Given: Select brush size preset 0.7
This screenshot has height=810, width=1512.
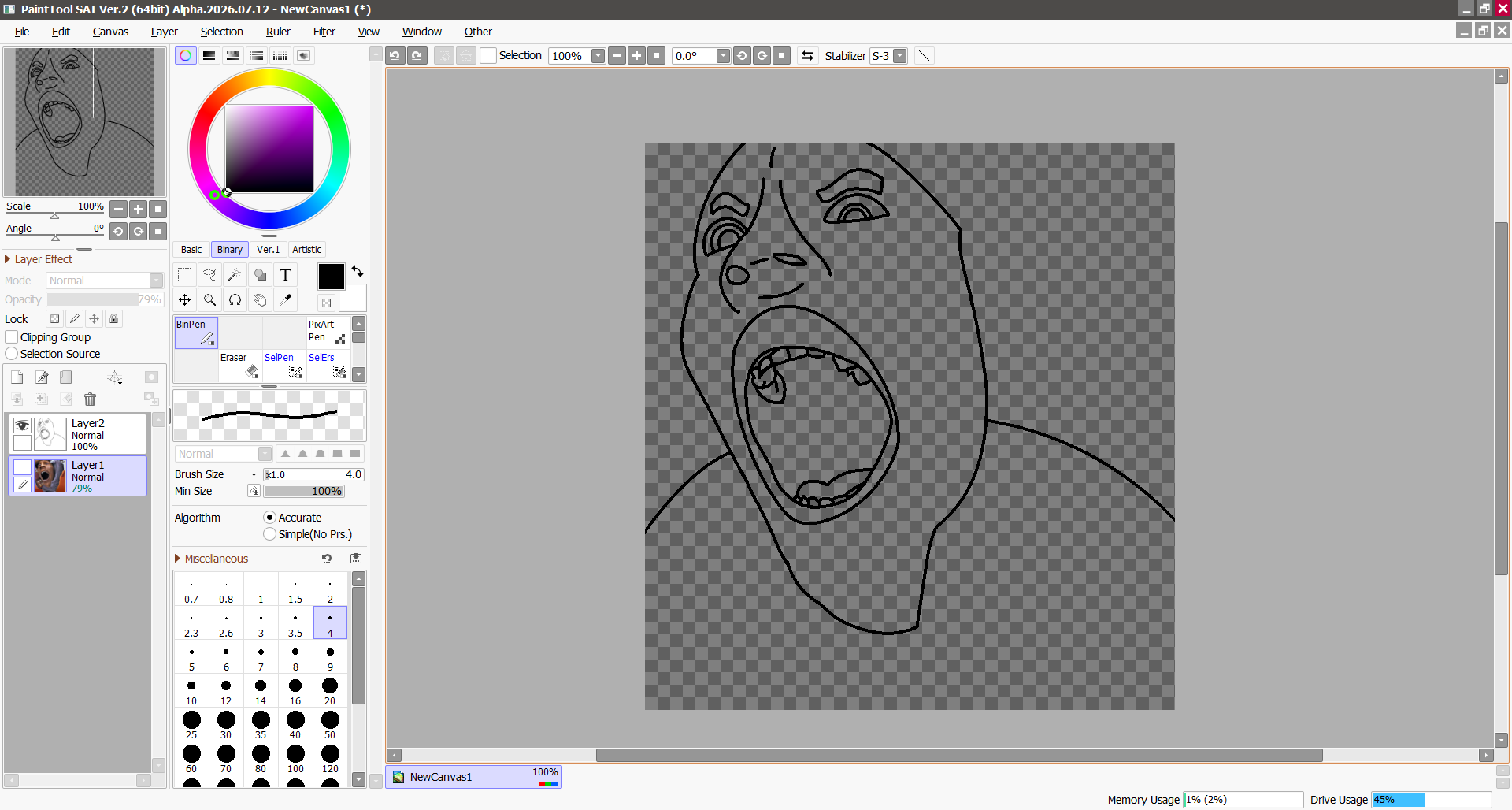Looking at the screenshot, I should pyautogui.click(x=191, y=589).
